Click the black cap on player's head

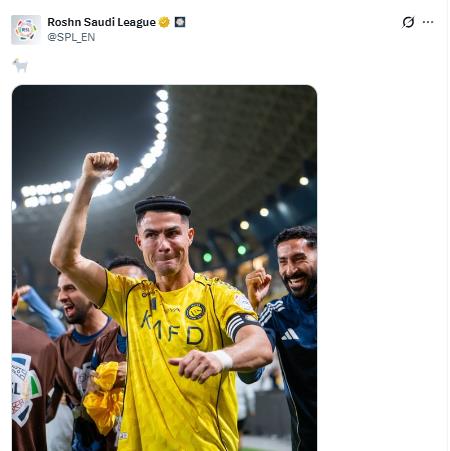click(x=163, y=205)
